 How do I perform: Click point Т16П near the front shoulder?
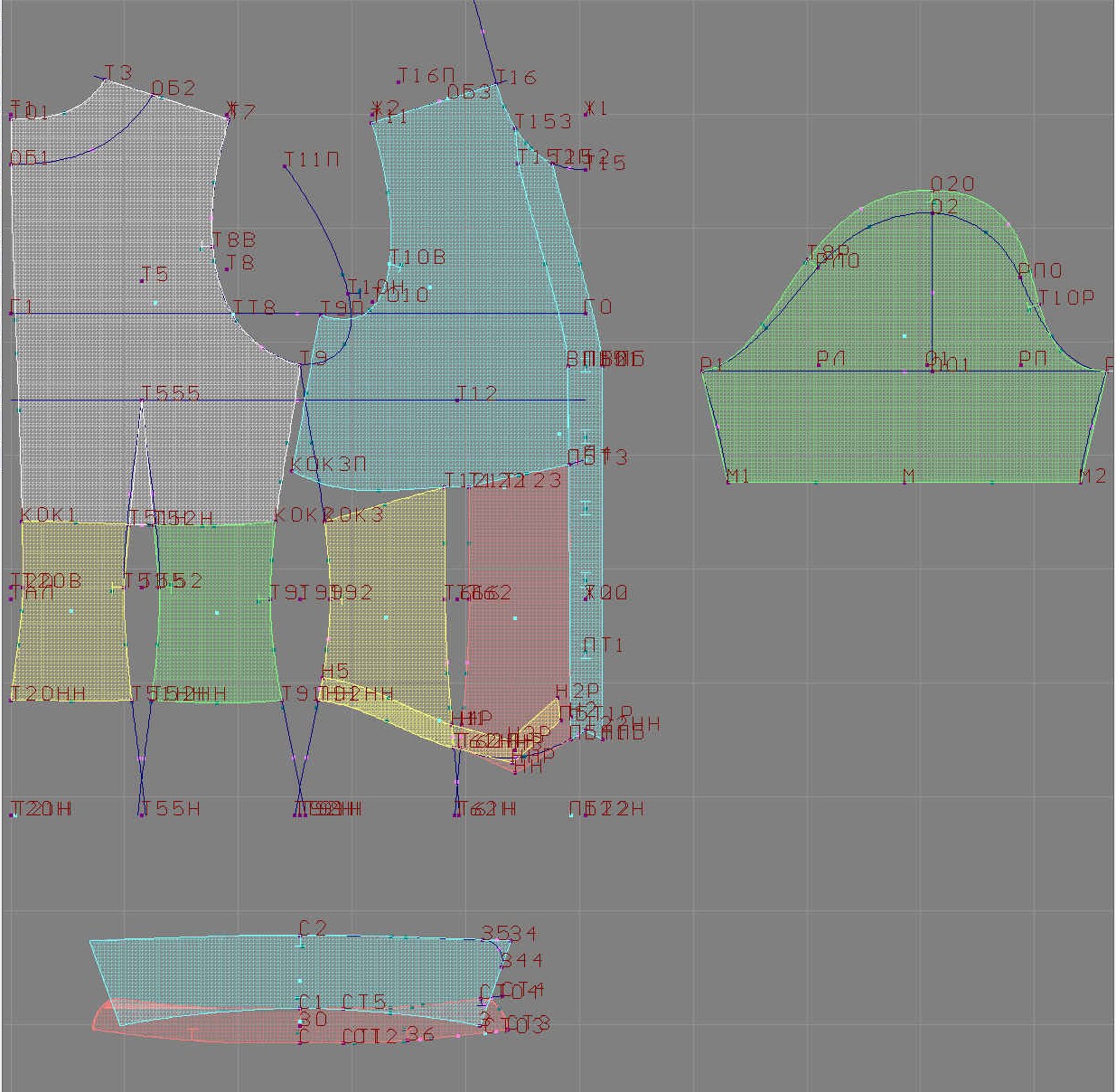pyautogui.click(x=399, y=82)
